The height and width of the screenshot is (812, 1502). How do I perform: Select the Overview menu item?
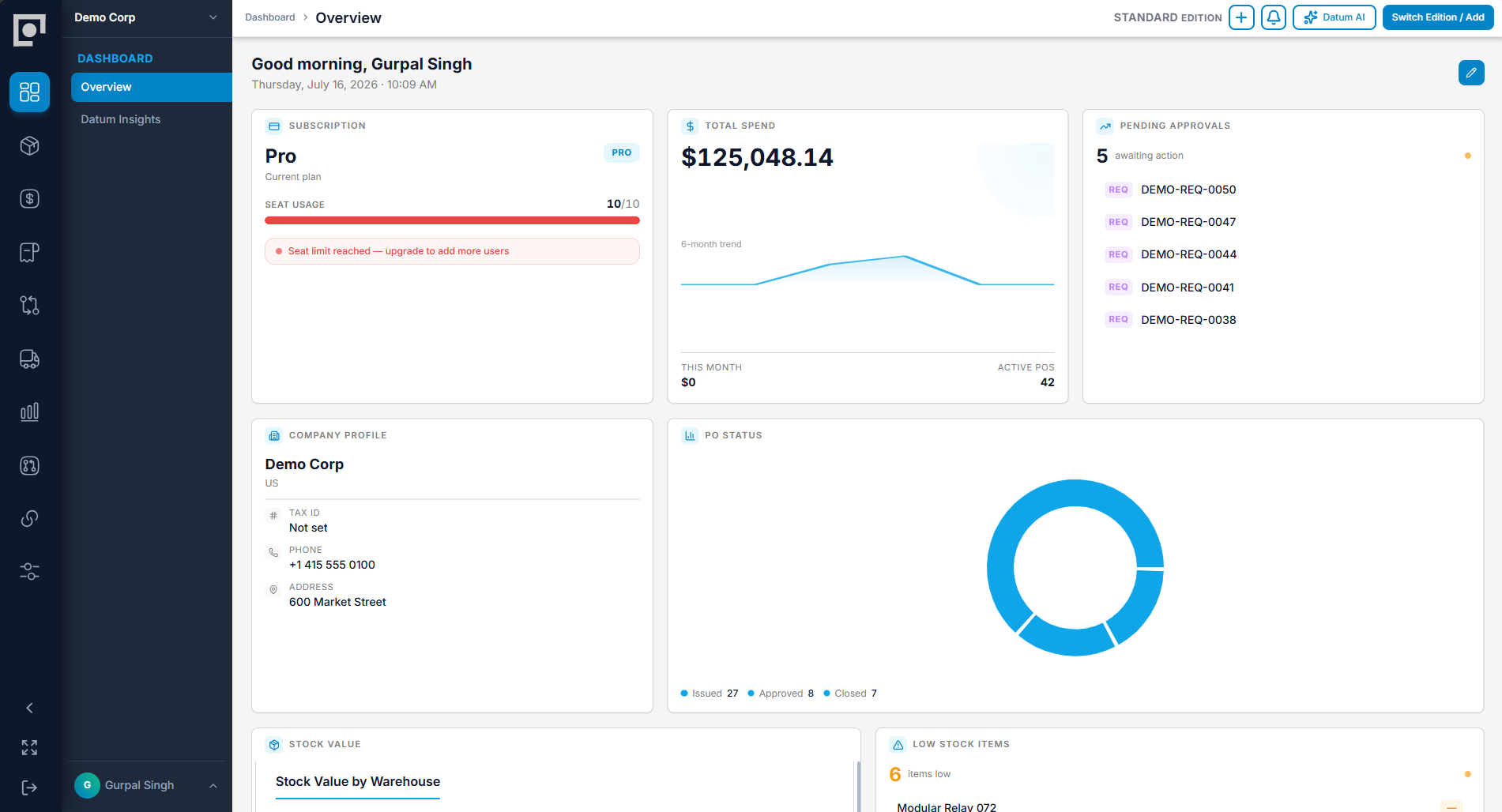[x=152, y=87]
